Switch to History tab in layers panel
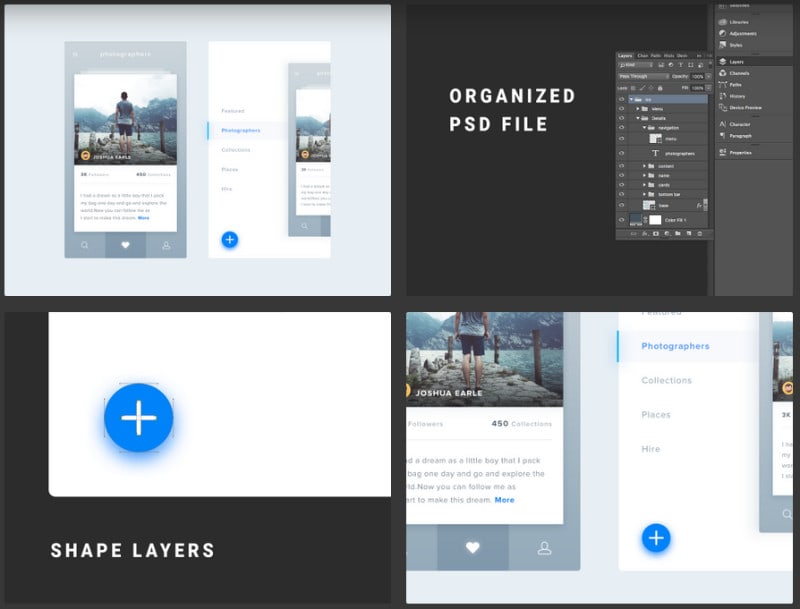This screenshot has height=609, width=800. 669,56
